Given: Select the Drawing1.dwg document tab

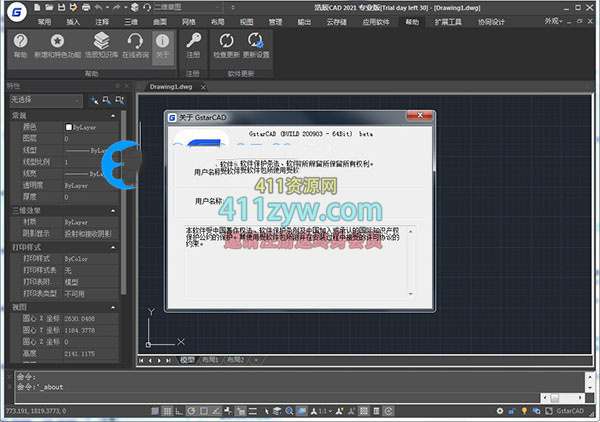Looking at the screenshot, I should point(169,87).
